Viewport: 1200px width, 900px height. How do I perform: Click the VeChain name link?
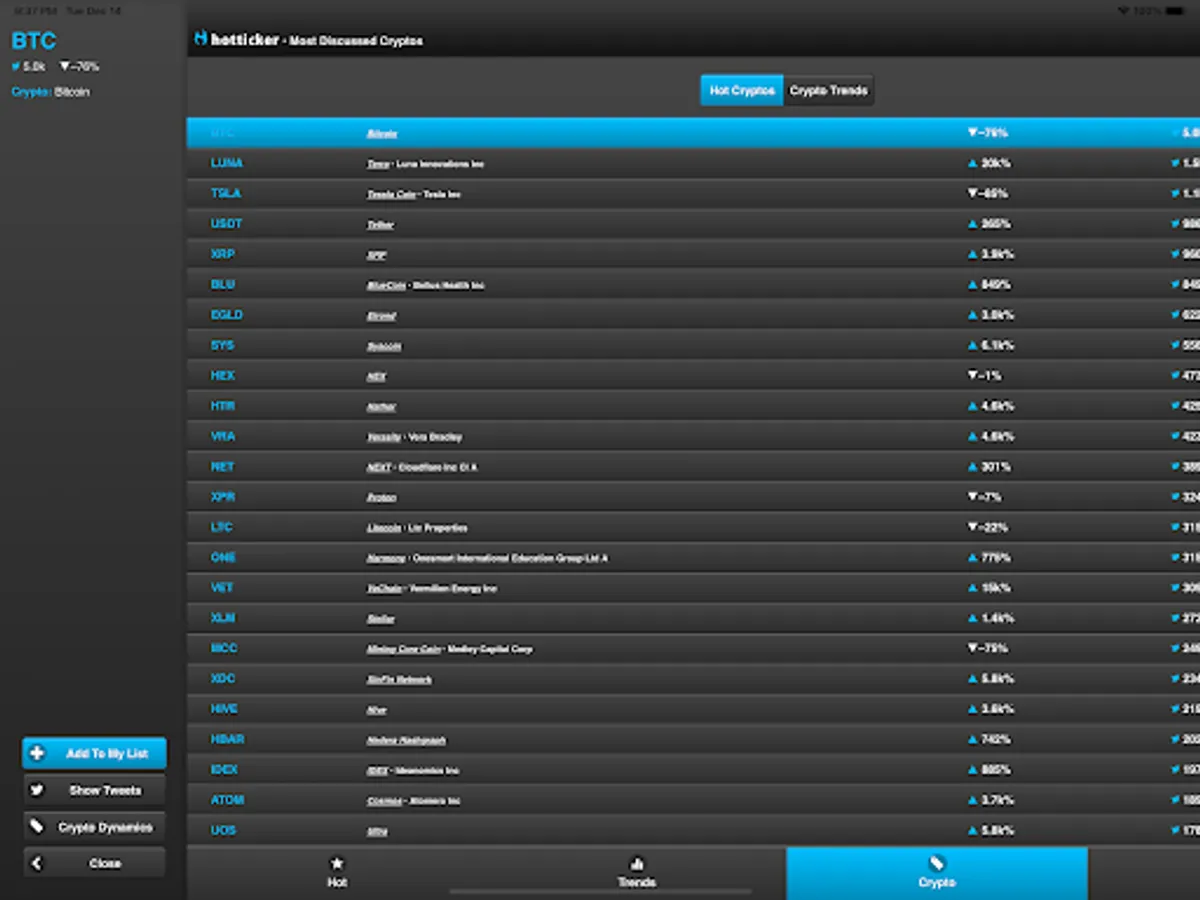tap(384, 589)
